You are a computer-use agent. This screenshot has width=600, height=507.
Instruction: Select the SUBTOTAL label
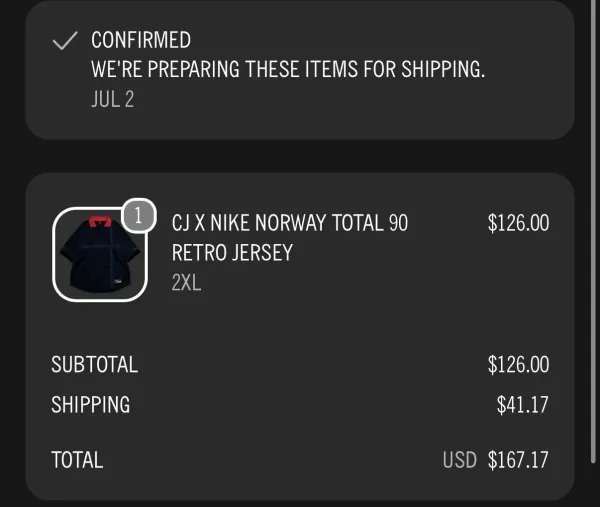[95, 364]
